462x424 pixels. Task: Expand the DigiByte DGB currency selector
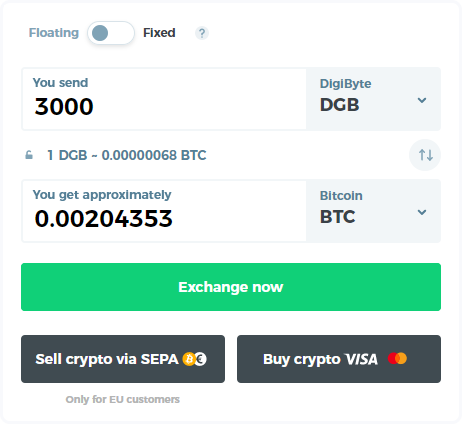373,99
